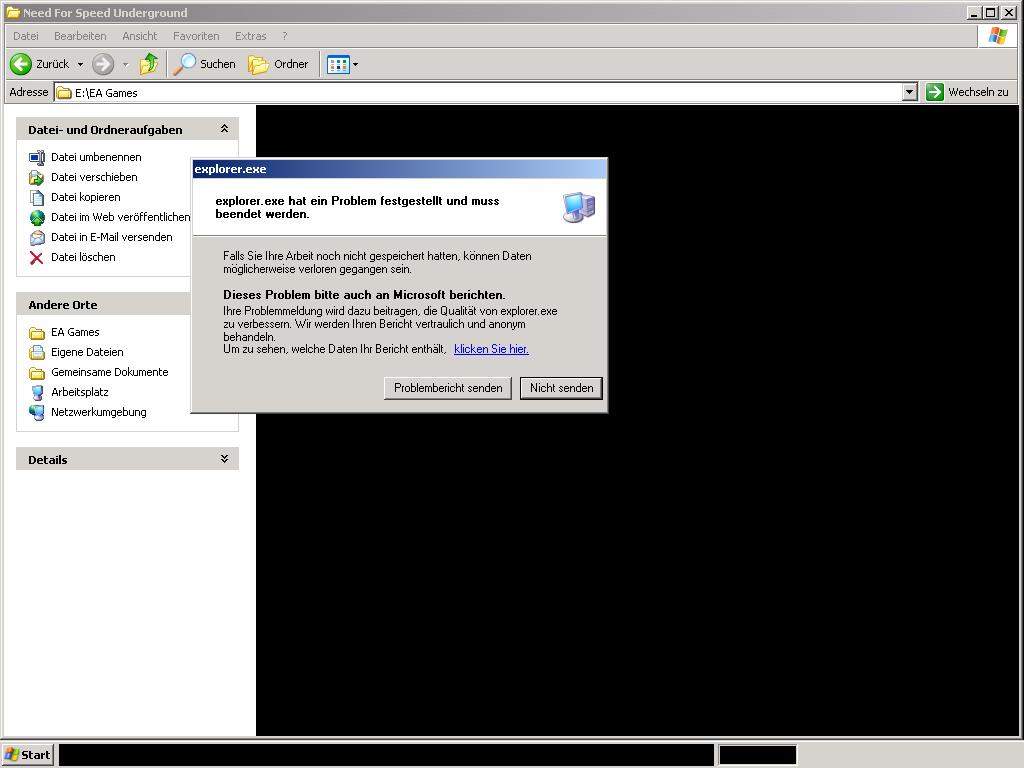Open EA Games folder in Andere Orte

pos(75,332)
